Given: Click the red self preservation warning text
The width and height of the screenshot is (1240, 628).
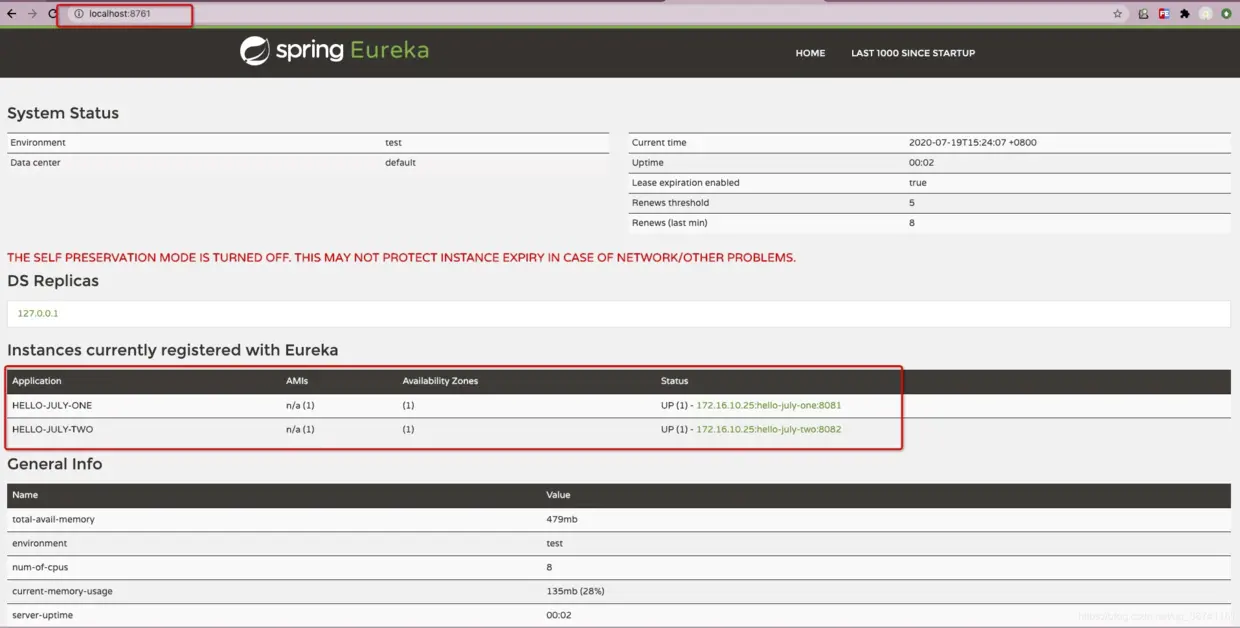Looking at the screenshot, I should 401,257.
